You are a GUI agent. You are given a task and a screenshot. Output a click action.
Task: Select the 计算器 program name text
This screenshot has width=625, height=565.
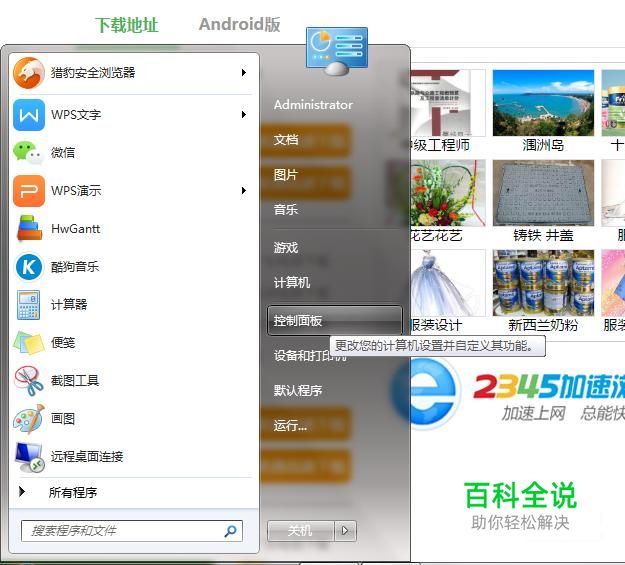point(69,305)
